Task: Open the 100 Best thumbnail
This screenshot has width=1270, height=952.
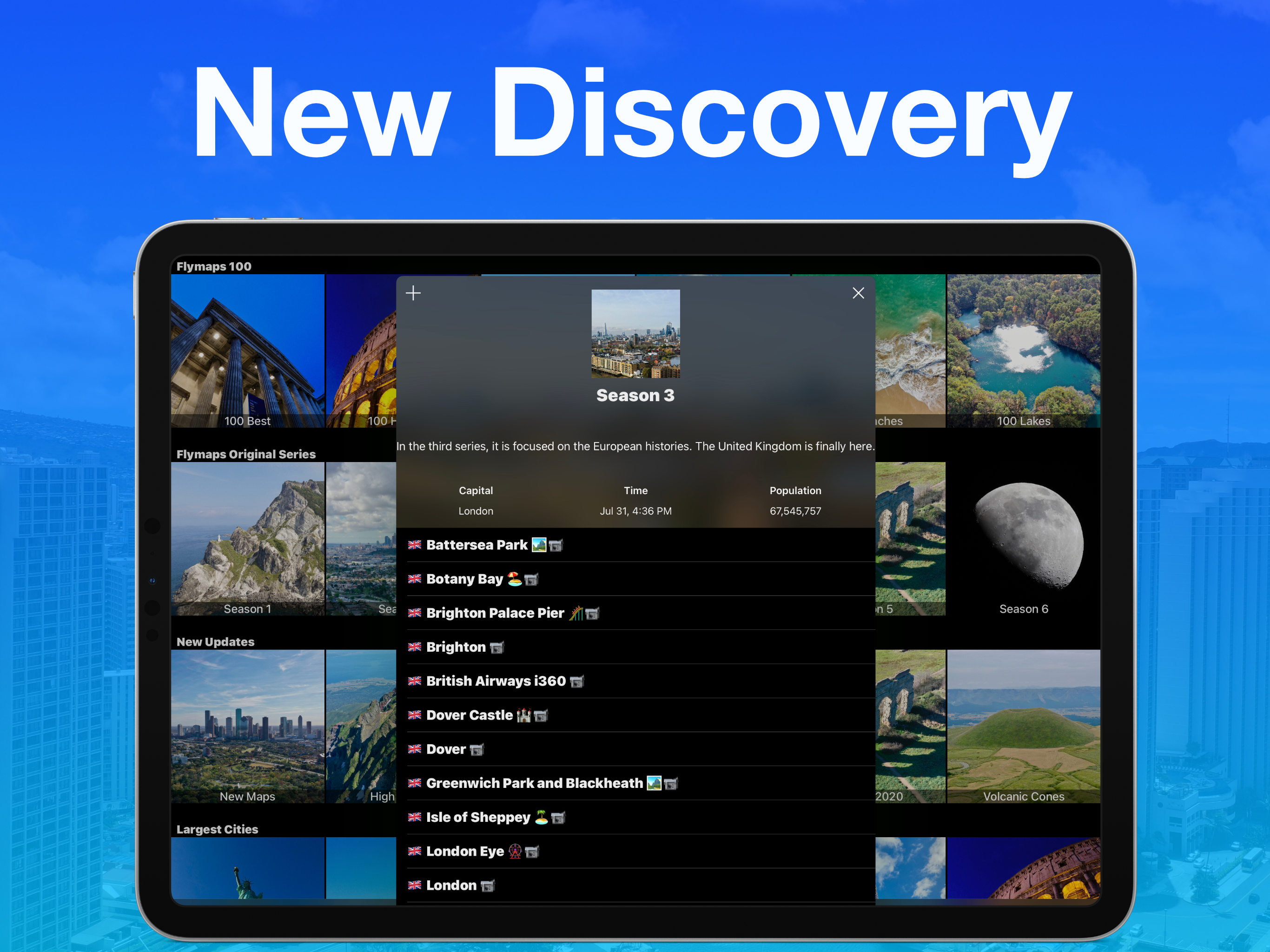Action: click(247, 350)
